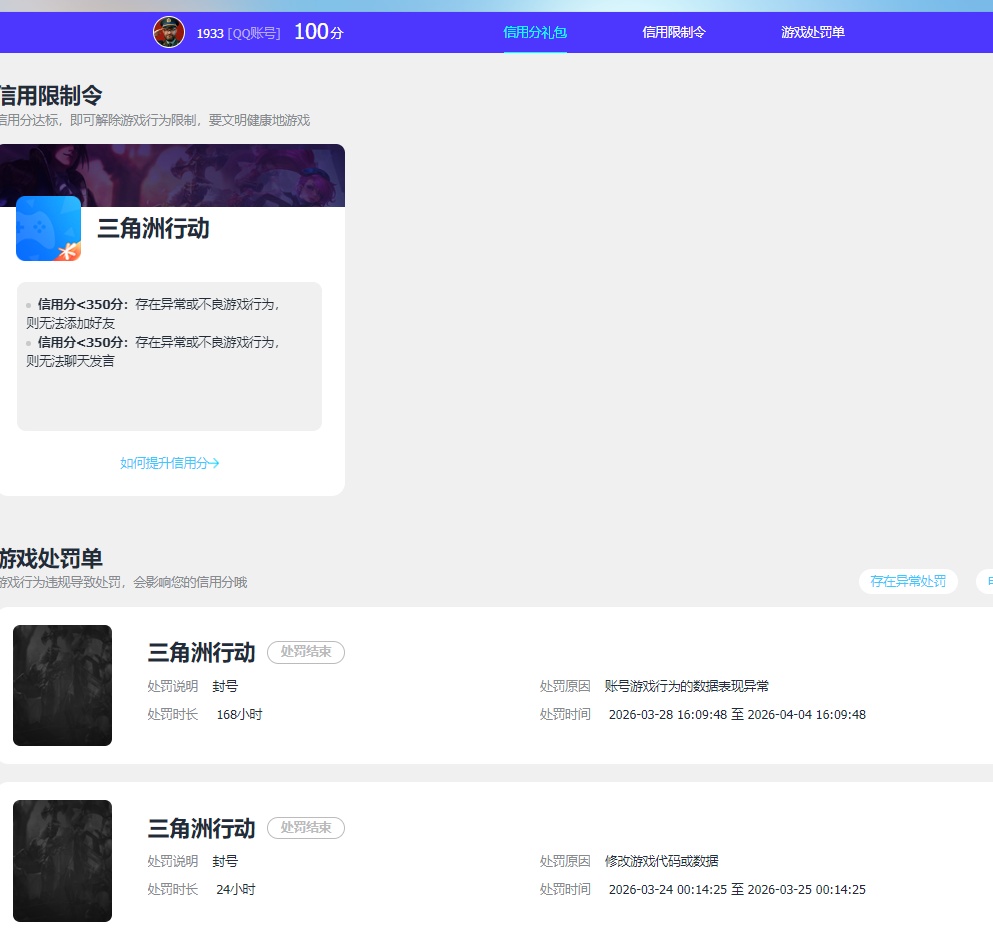Viewport: 993px width, 931px height.
Task: Click the banner image on the 三角洲行动 card
Action: click(172, 175)
